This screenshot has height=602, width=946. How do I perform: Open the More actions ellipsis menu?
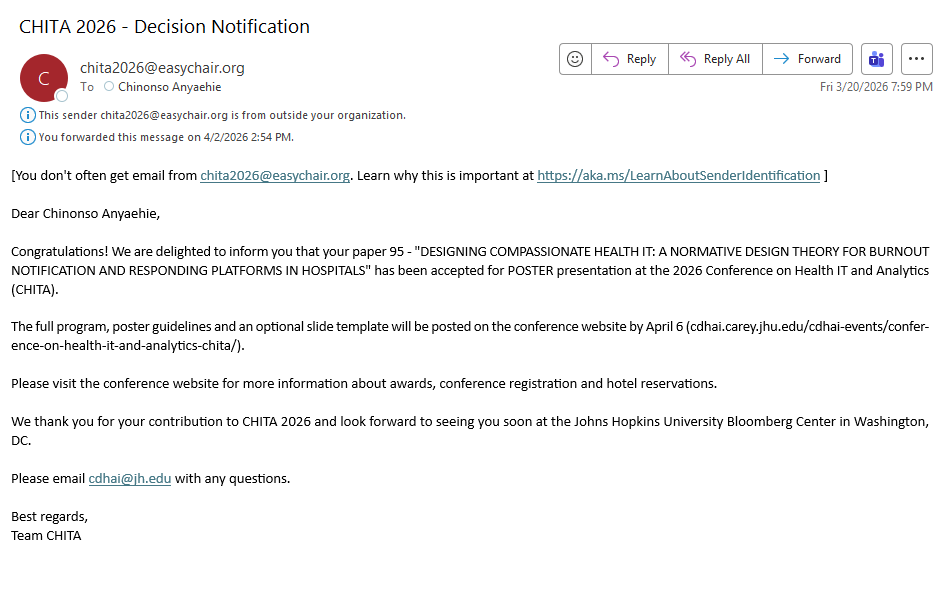pyautogui.click(x=917, y=59)
